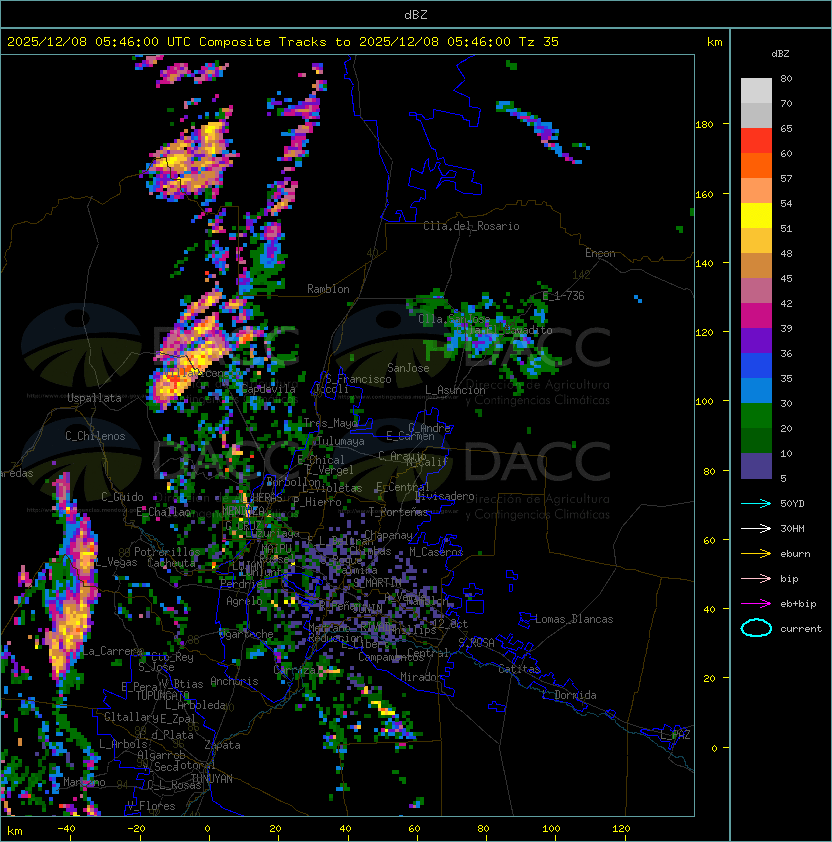Click the white 30HM arrow legend icon
The image size is (832, 842).
756,528
